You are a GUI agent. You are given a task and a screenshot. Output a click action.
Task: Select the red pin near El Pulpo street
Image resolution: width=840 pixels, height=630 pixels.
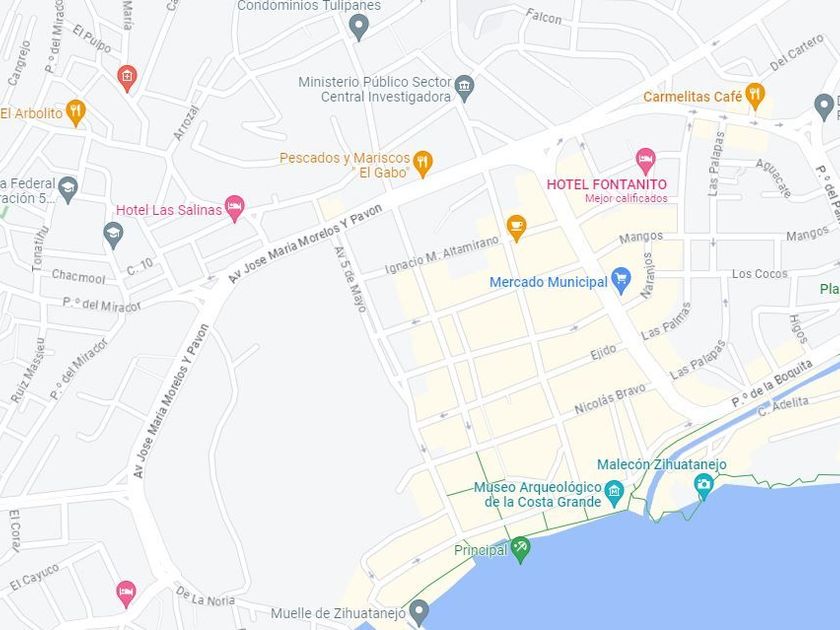pyautogui.click(x=127, y=78)
